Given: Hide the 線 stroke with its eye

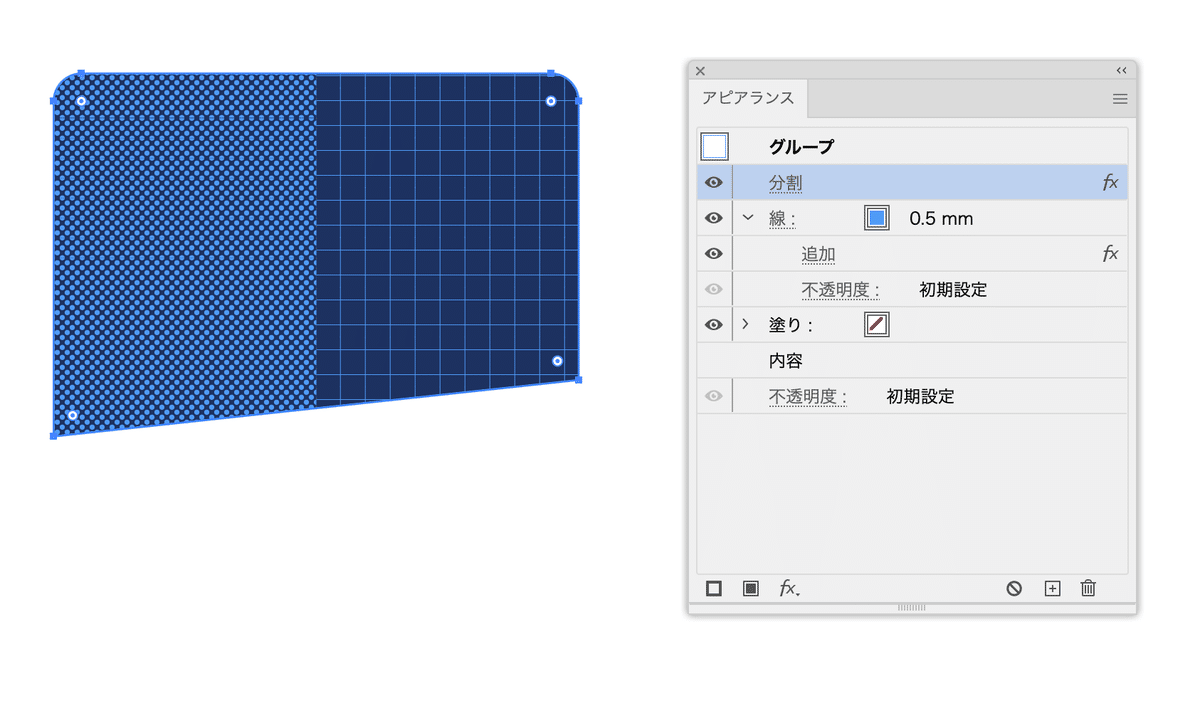Looking at the screenshot, I should pyautogui.click(x=714, y=218).
